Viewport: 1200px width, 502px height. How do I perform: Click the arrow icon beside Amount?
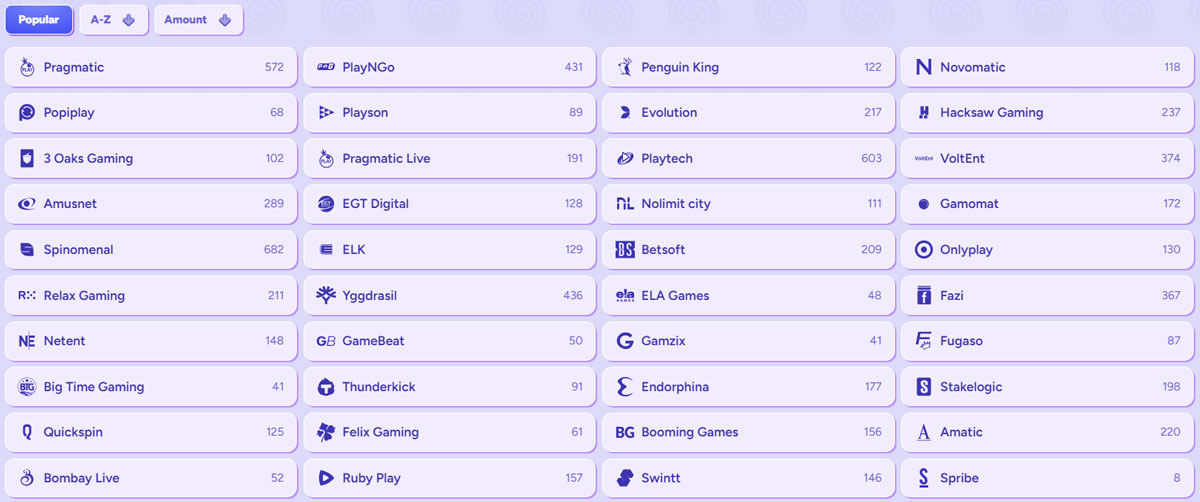pos(225,20)
